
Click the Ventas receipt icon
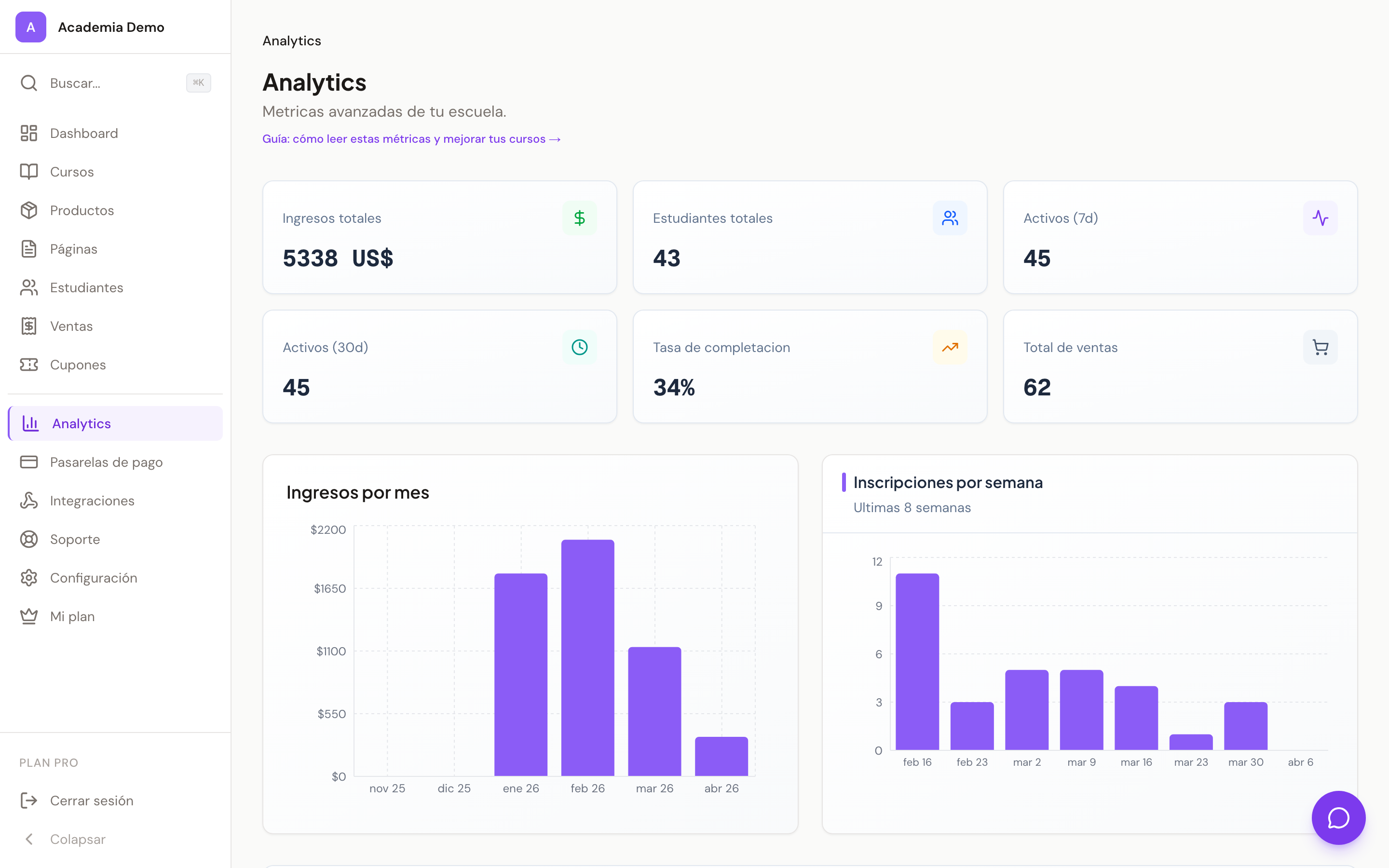[29, 325]
